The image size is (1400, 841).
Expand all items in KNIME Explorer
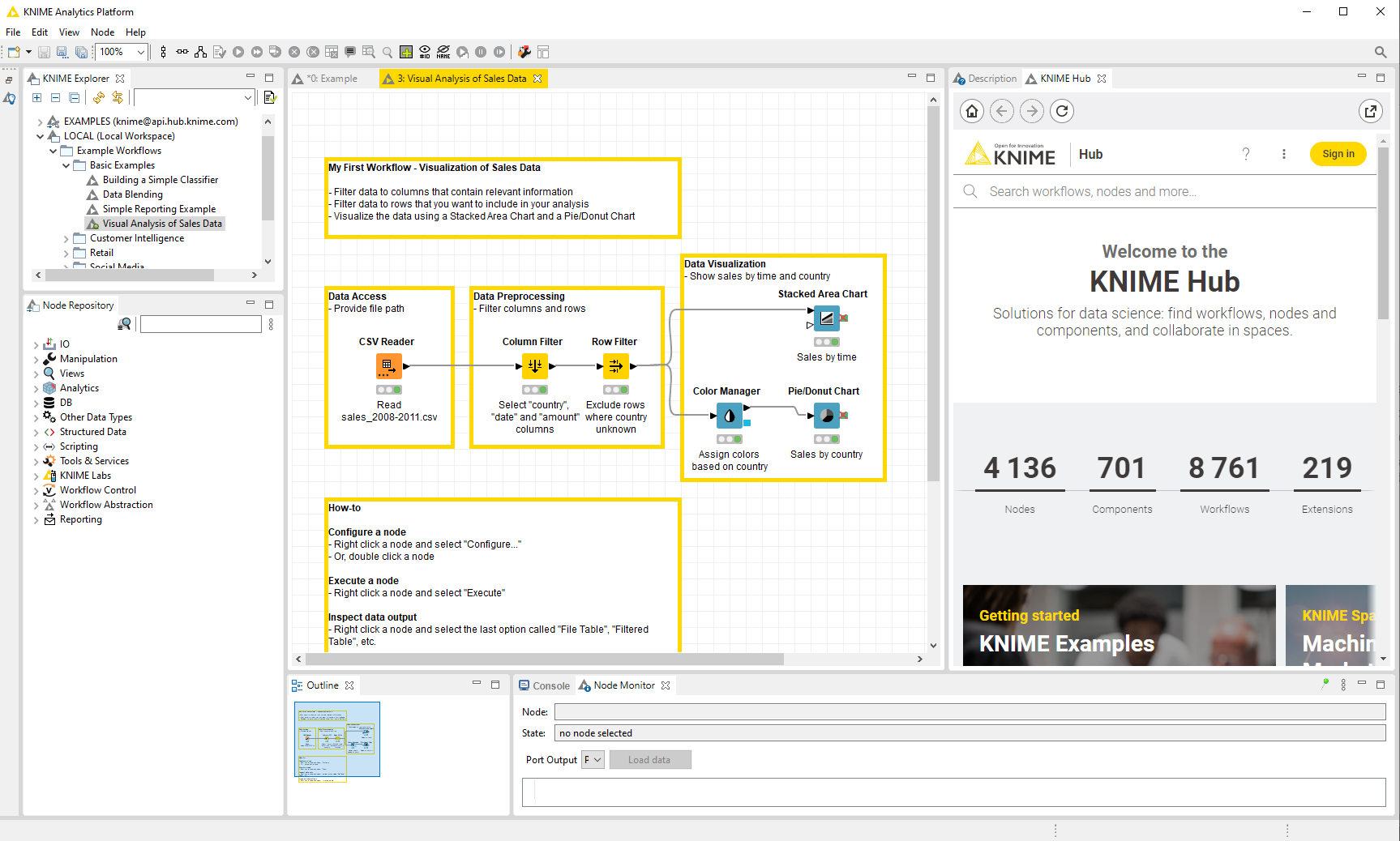(x=37, y=97)
